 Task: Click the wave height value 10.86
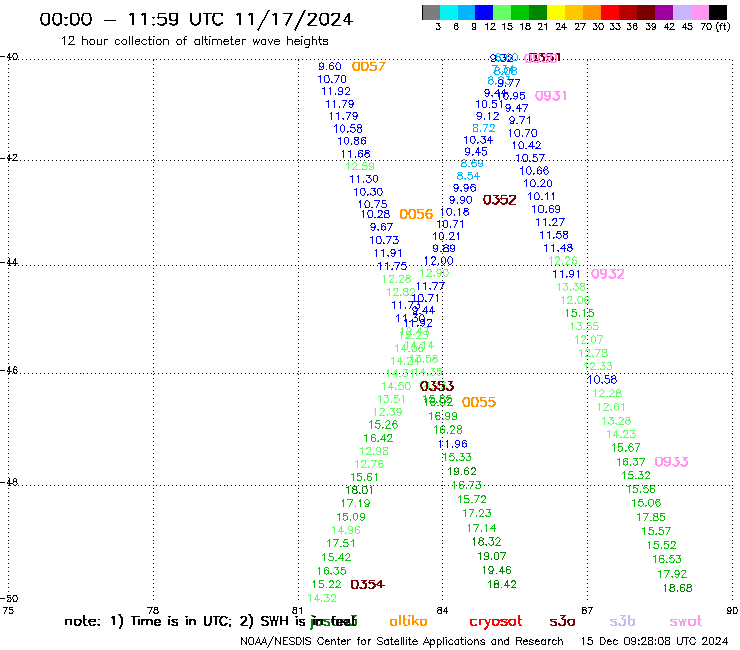tap(352, 141)
